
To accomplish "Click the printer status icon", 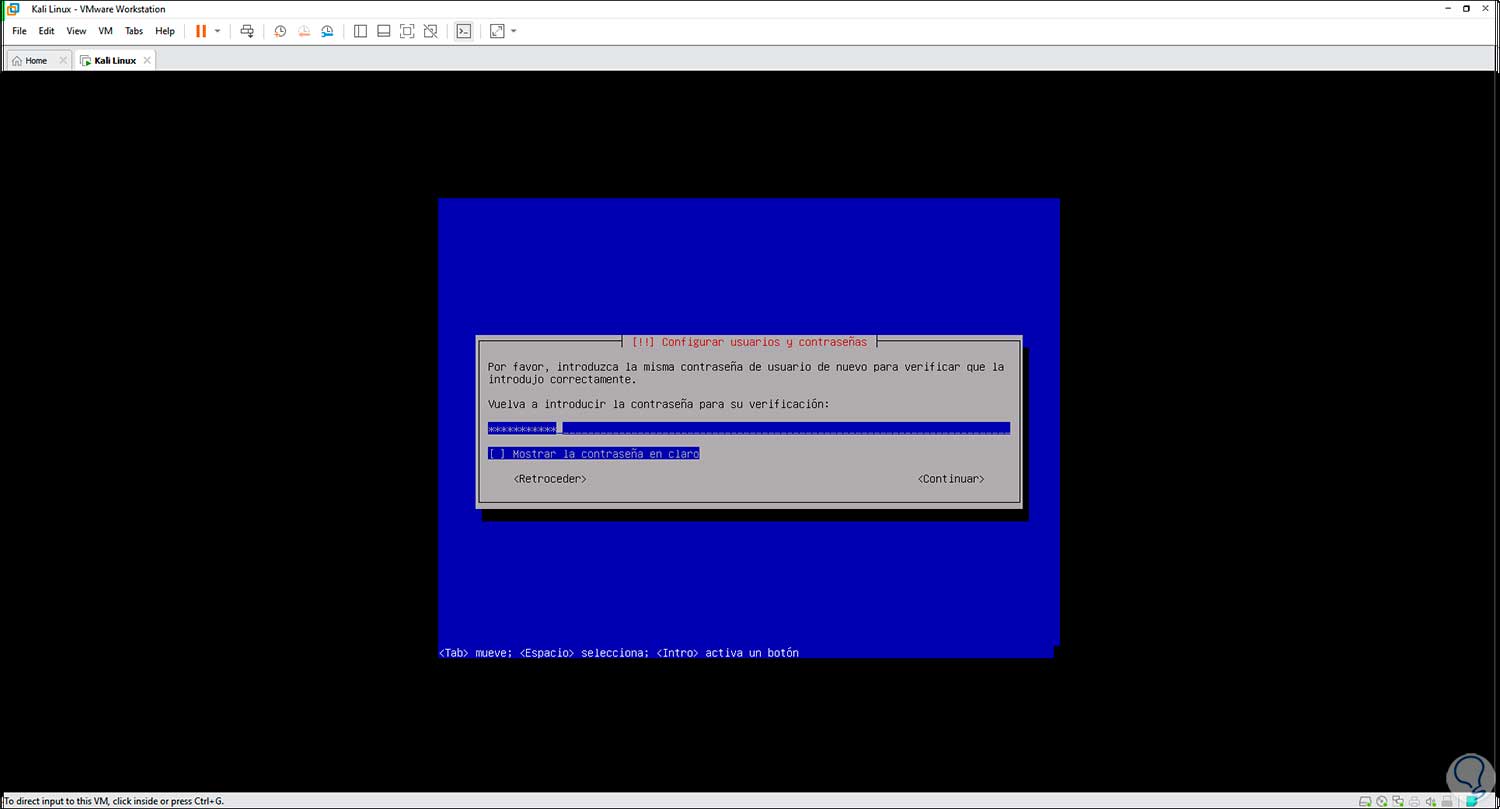I will pyautogui.click(x=1412, y=801).
